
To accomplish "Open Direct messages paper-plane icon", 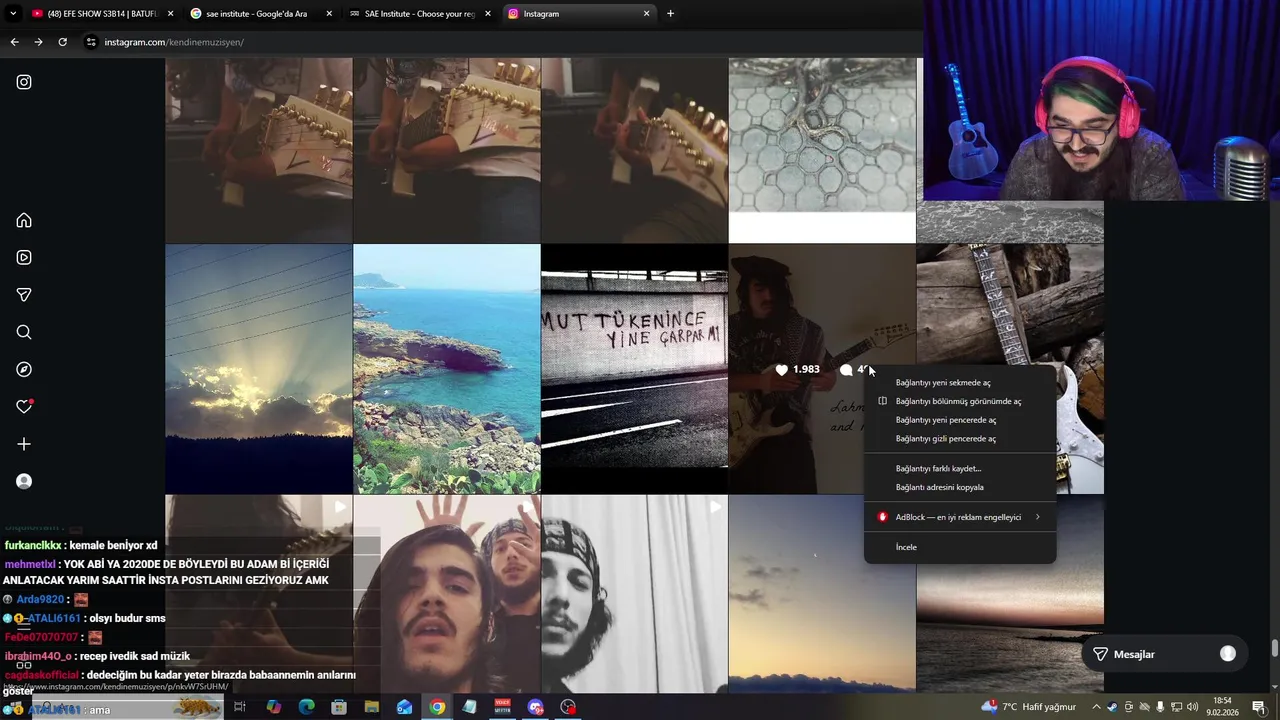I will click(24, 295).
